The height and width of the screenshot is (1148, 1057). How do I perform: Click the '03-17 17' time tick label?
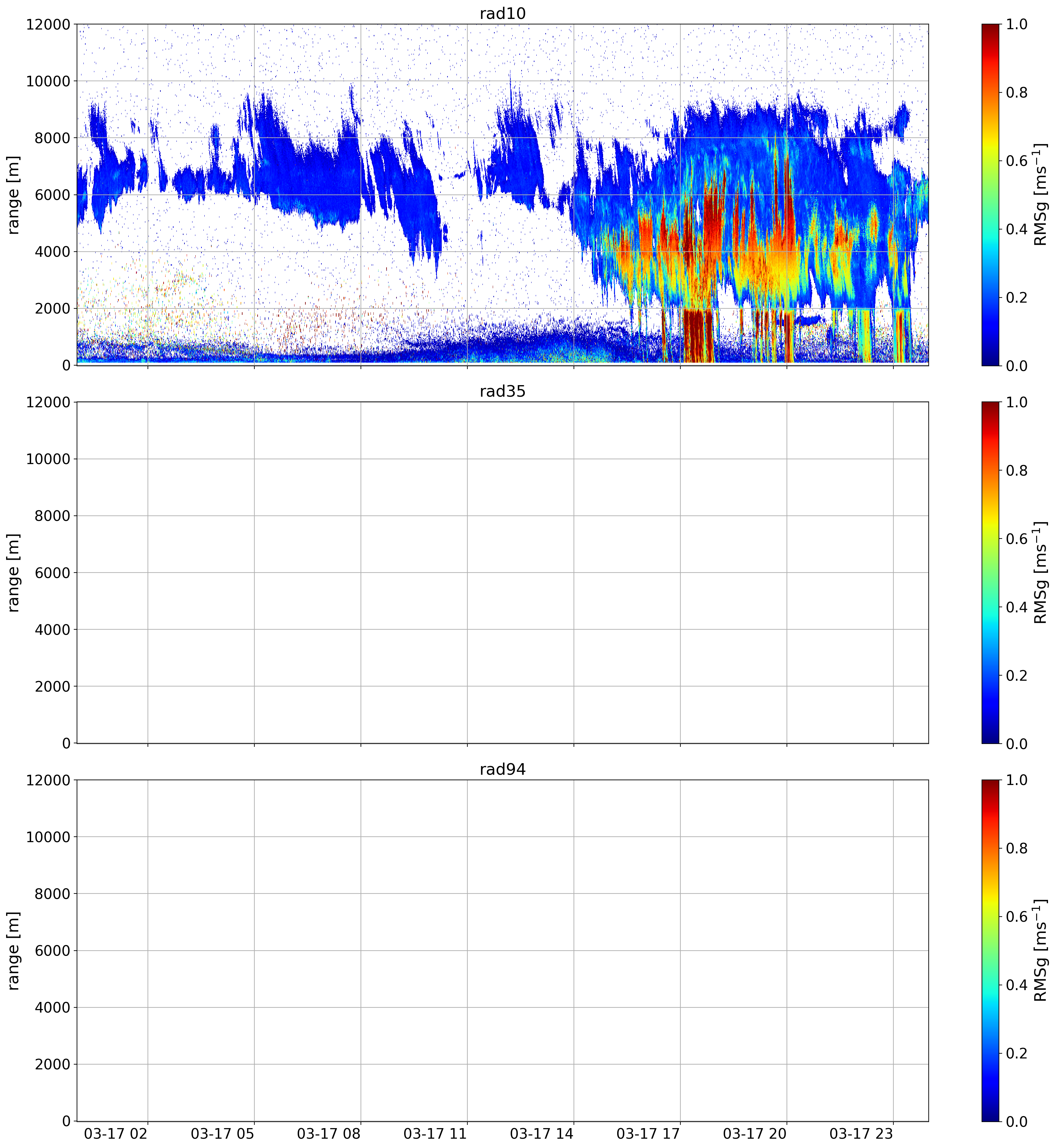pos(648,1134)
